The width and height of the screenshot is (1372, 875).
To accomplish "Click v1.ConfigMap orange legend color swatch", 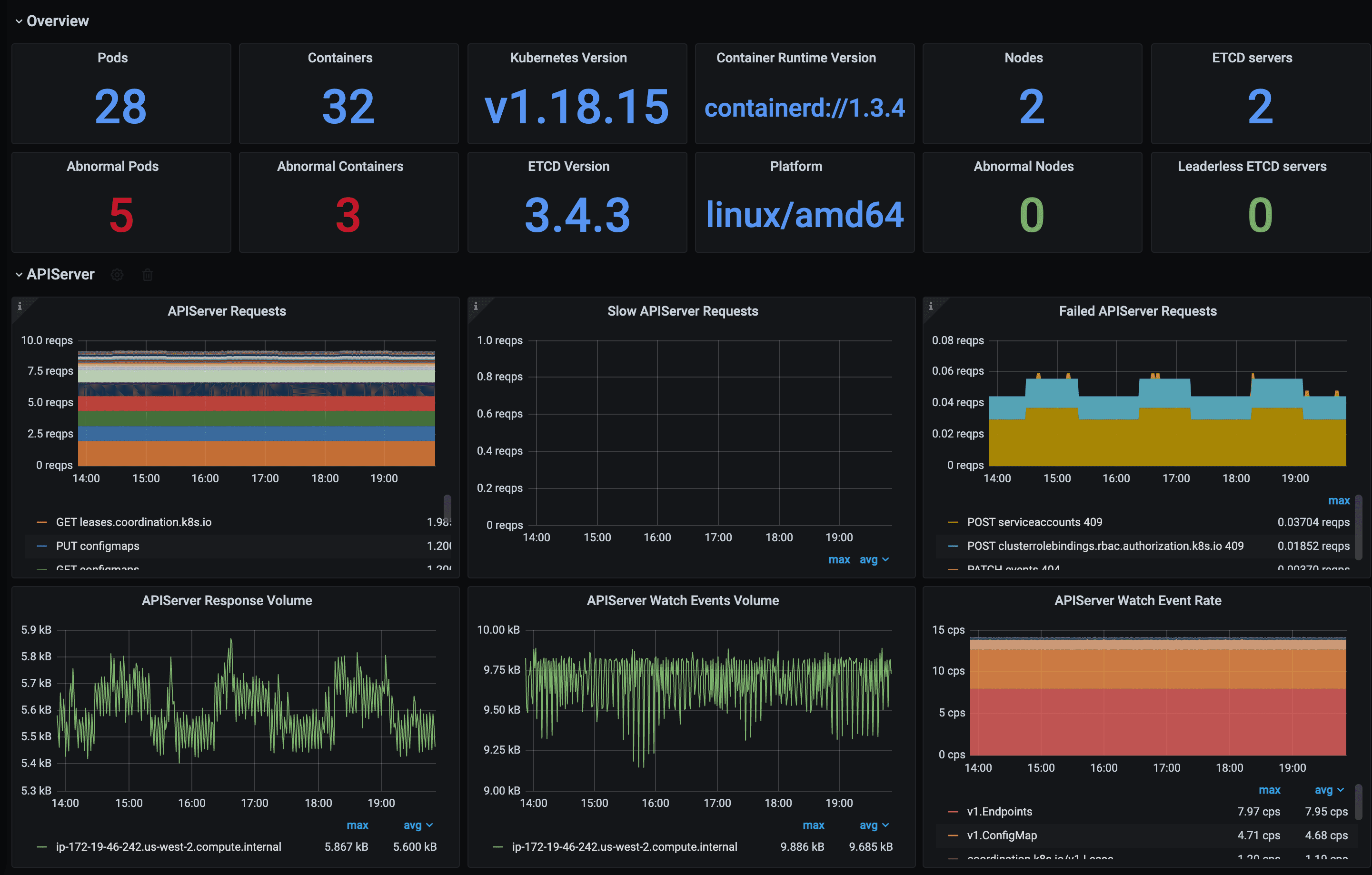I will (x=953, y=835).
